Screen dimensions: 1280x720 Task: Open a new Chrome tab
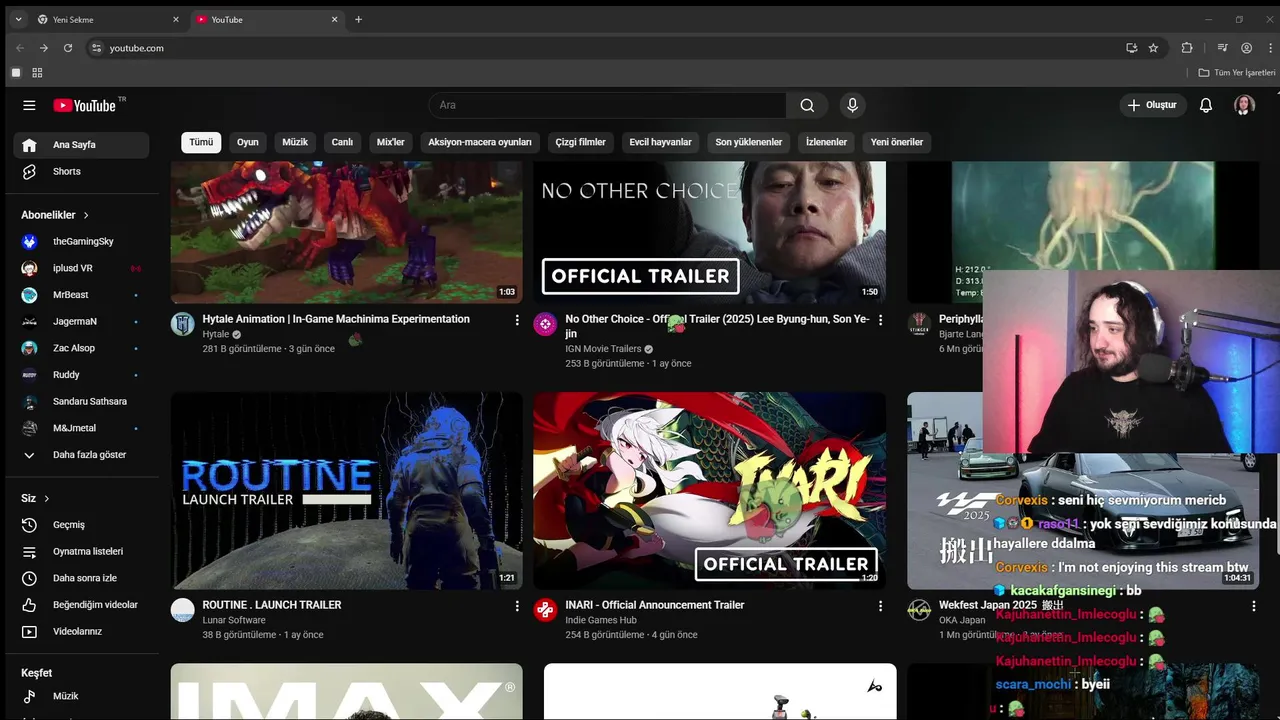(x=358, y=19)
